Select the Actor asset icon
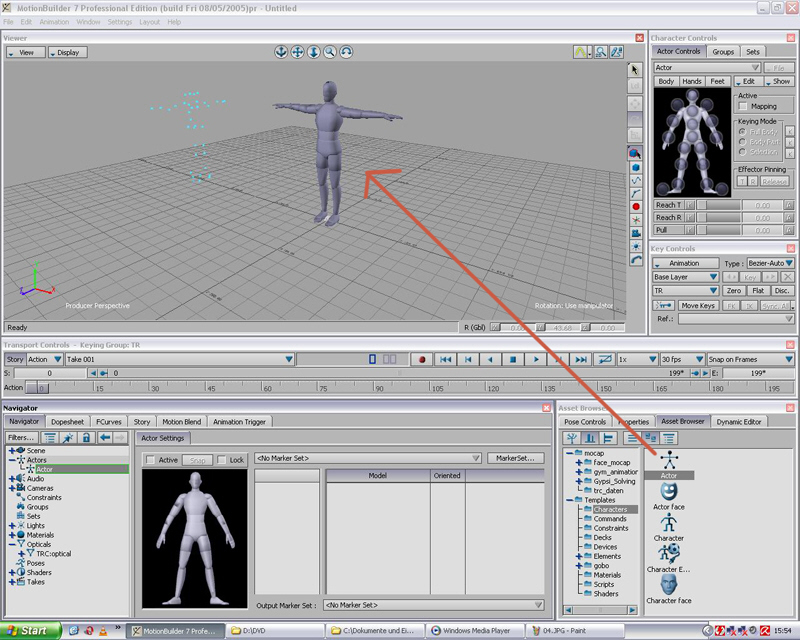The height and width of the screenshot is (640, 800). tap(669, 461)
